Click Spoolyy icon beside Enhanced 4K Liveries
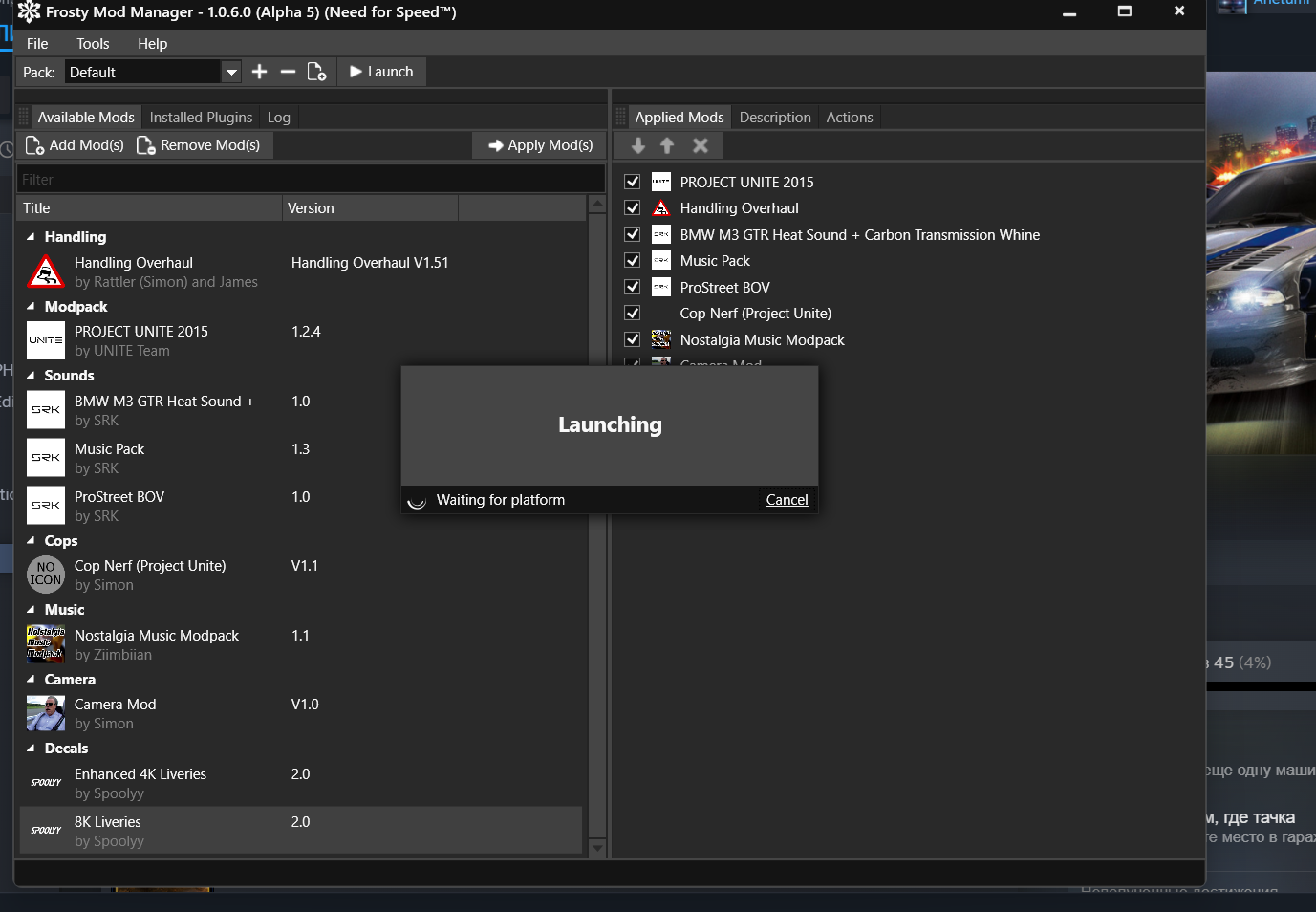The height and width of the screenshot is (912, 1316). 45,783
